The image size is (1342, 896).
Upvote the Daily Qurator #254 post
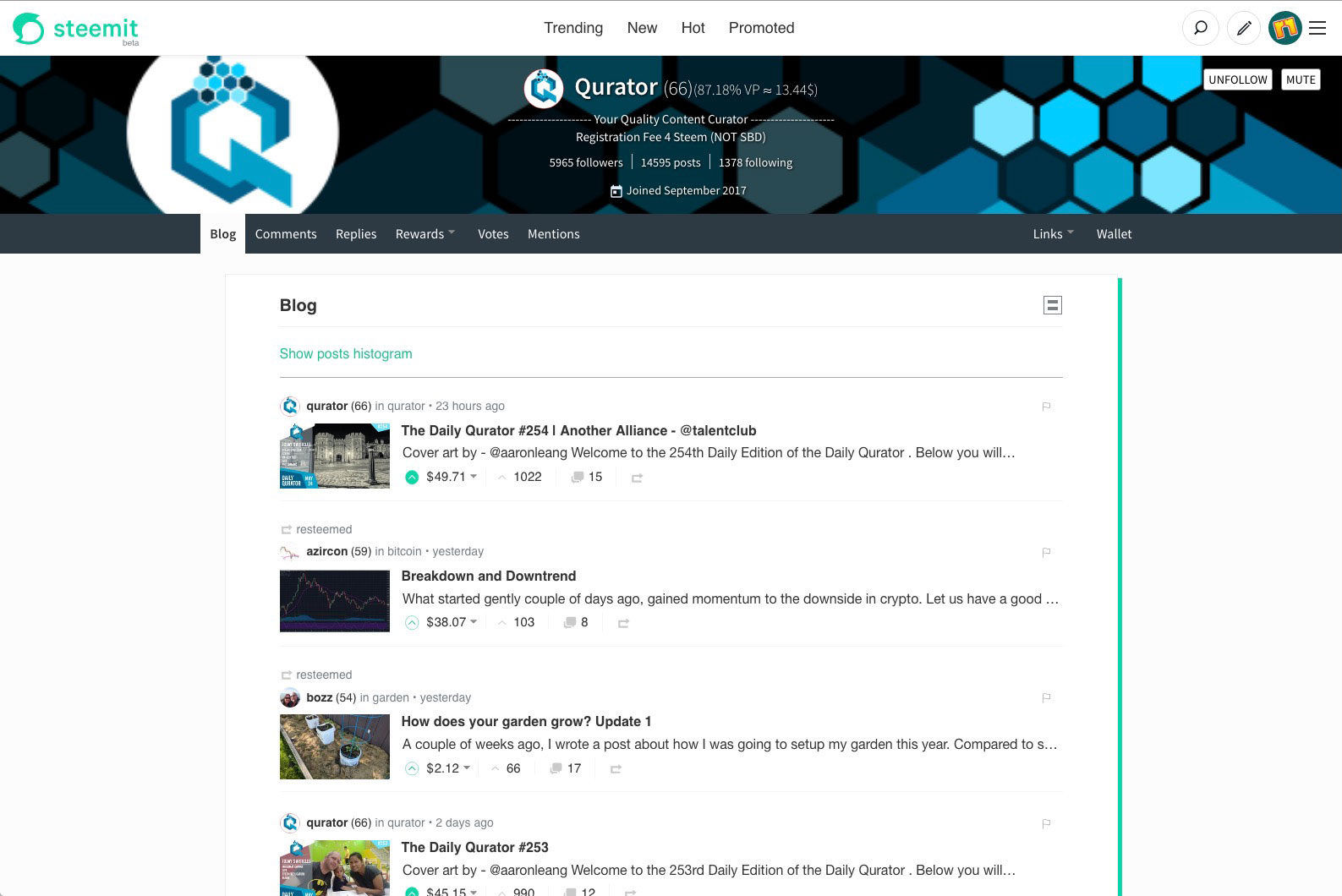pyautogui.click(x=412, y=477)
